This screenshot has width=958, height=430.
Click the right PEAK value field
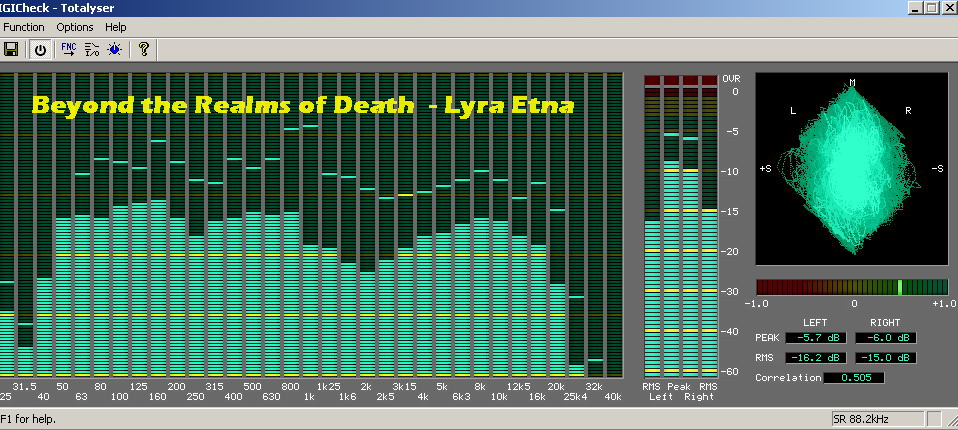click(x=885, y=338)
